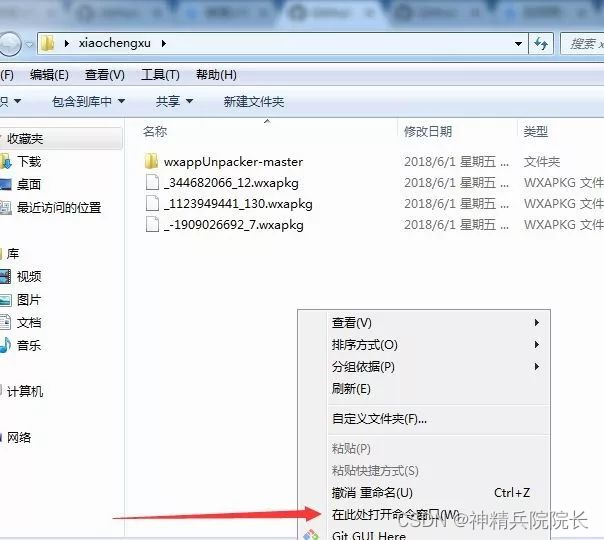Click 新建文件夹 toolbar button

(x=254, y=101)
